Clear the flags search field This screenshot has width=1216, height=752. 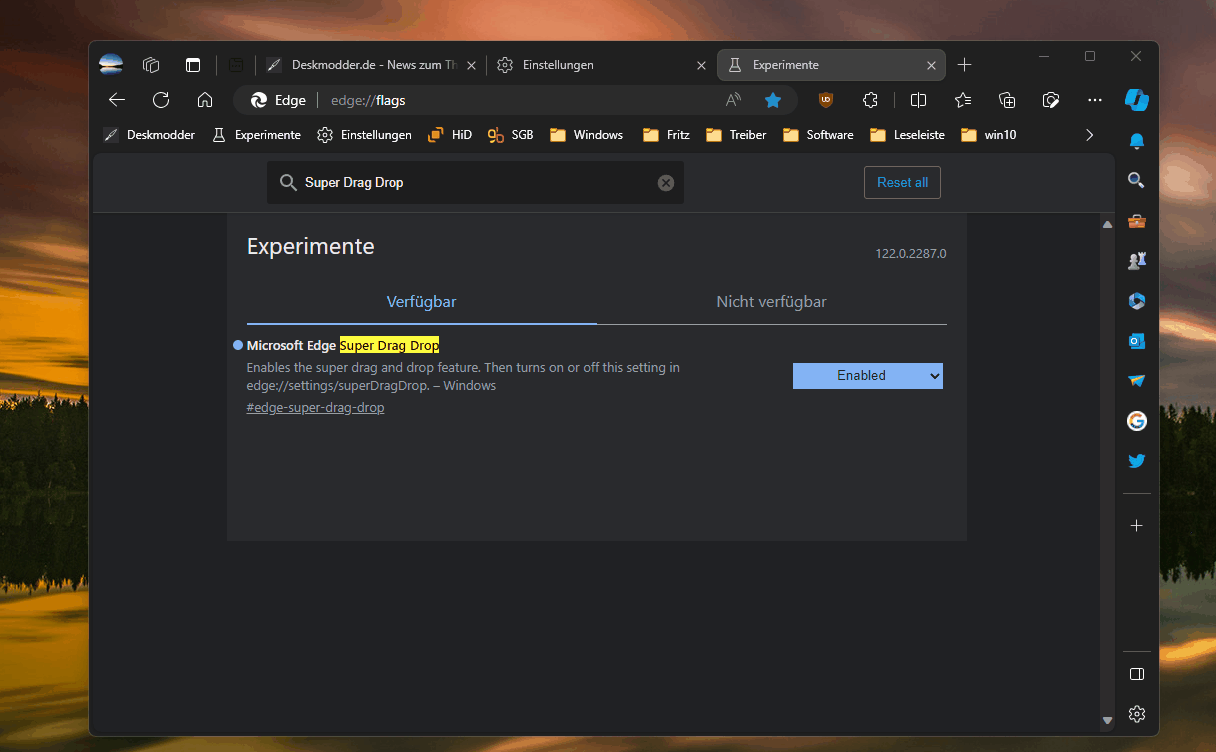pyautogui.click(x=666, y=183)
